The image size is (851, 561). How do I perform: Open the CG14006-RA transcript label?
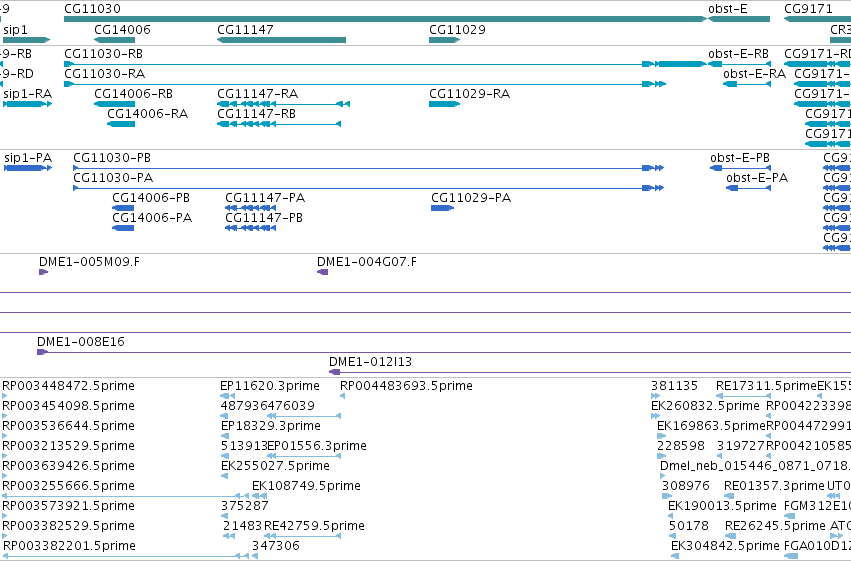pos(148,114)
